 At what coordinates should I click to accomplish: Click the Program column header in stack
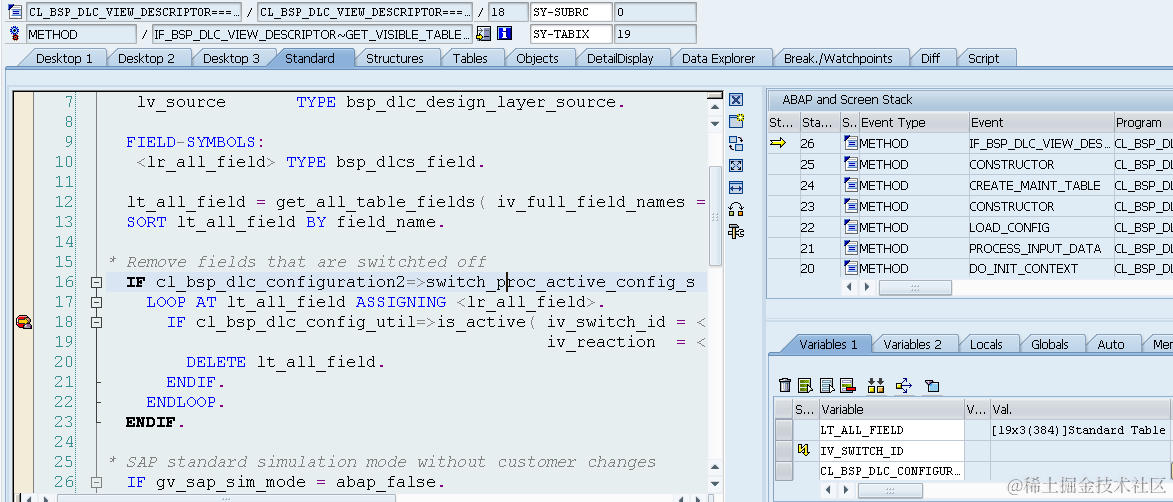[x=1143, y=123]
